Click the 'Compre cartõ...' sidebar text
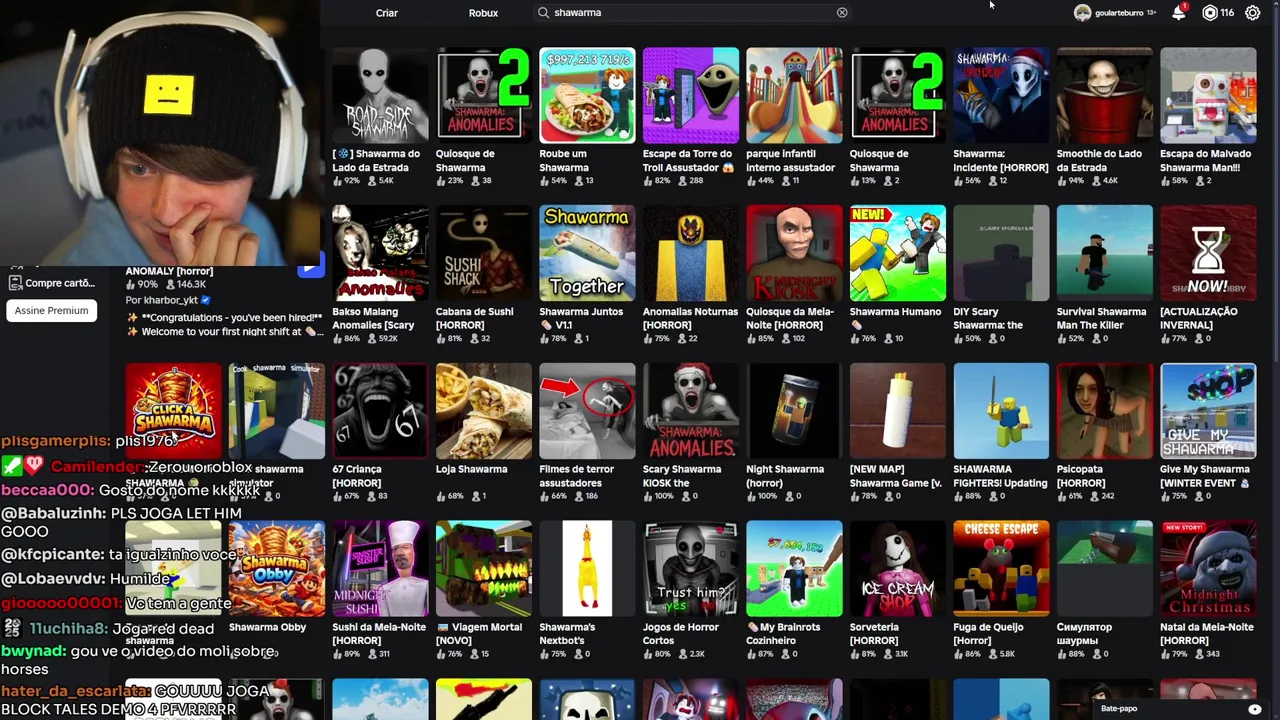This screenshot has width=1280, height=720. (x=60, y=283)
